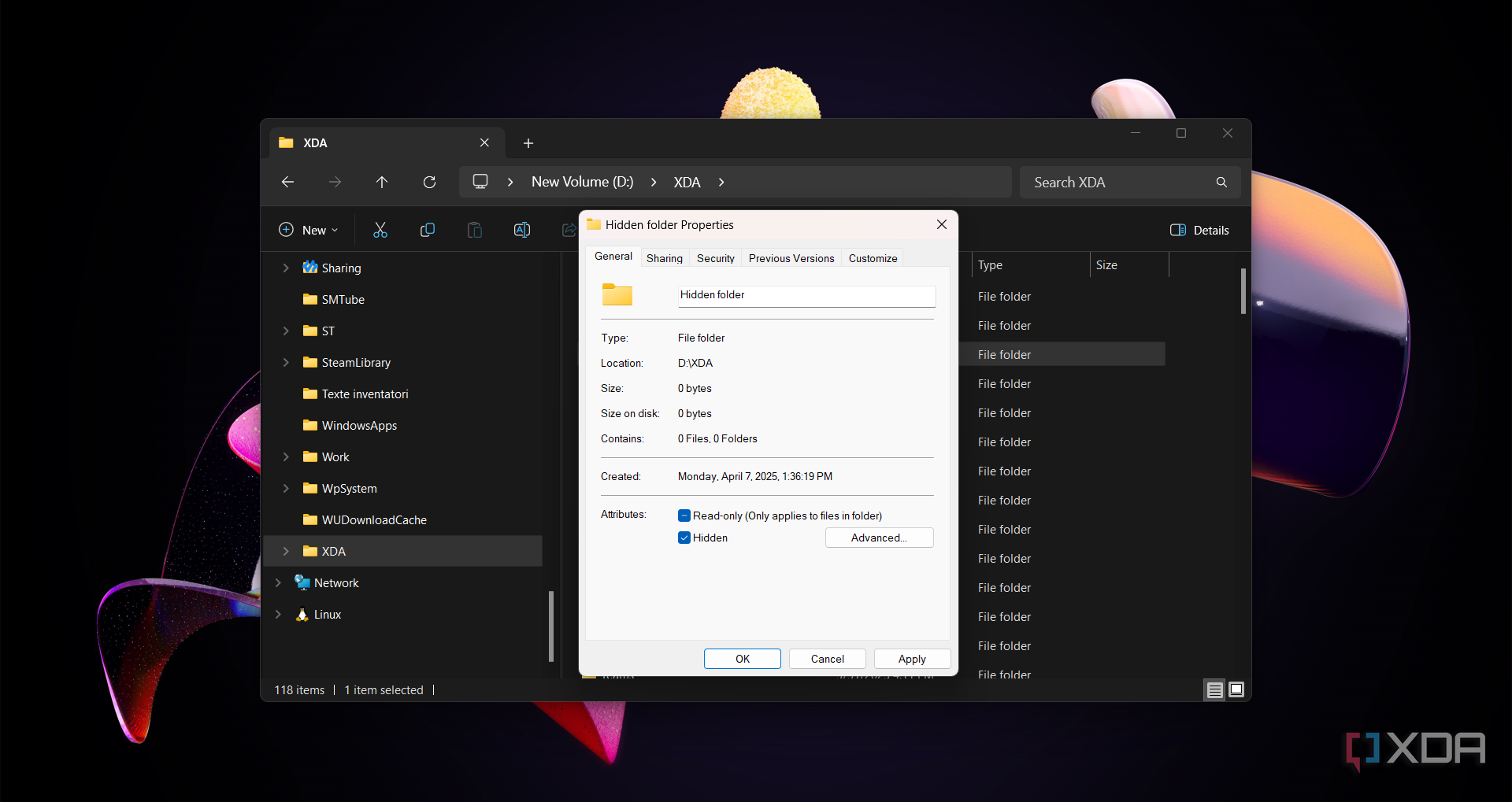This screenshot has width=1512, height=802.
Task: Expand the Sharing folder in tree
Action: (x=286, y=268)
